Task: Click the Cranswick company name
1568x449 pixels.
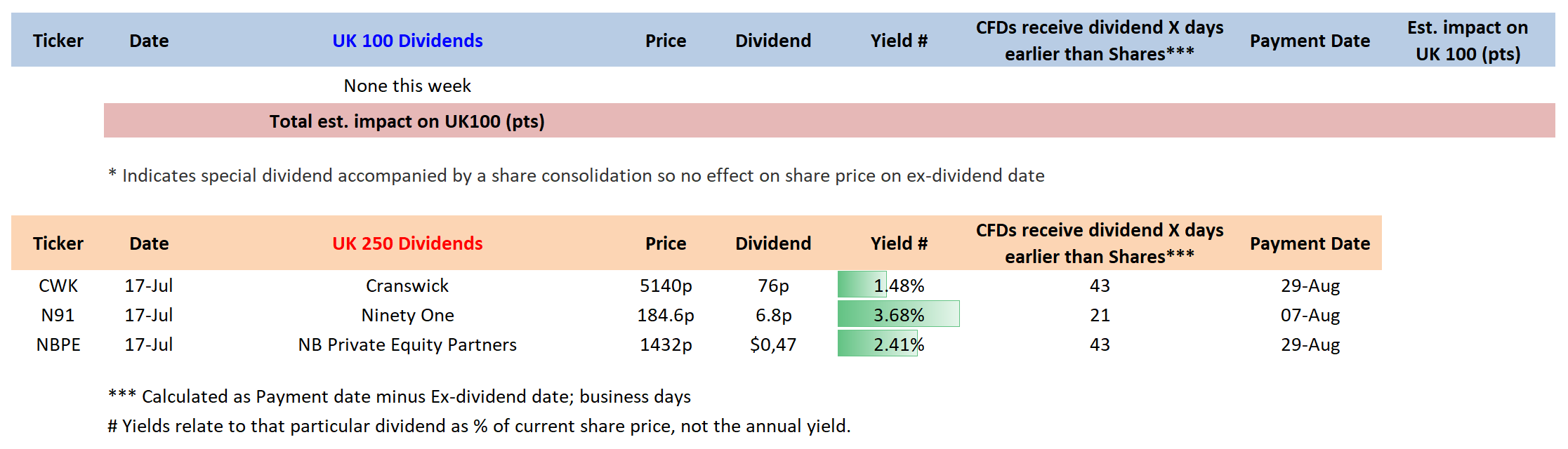Action: click(407, 286)
